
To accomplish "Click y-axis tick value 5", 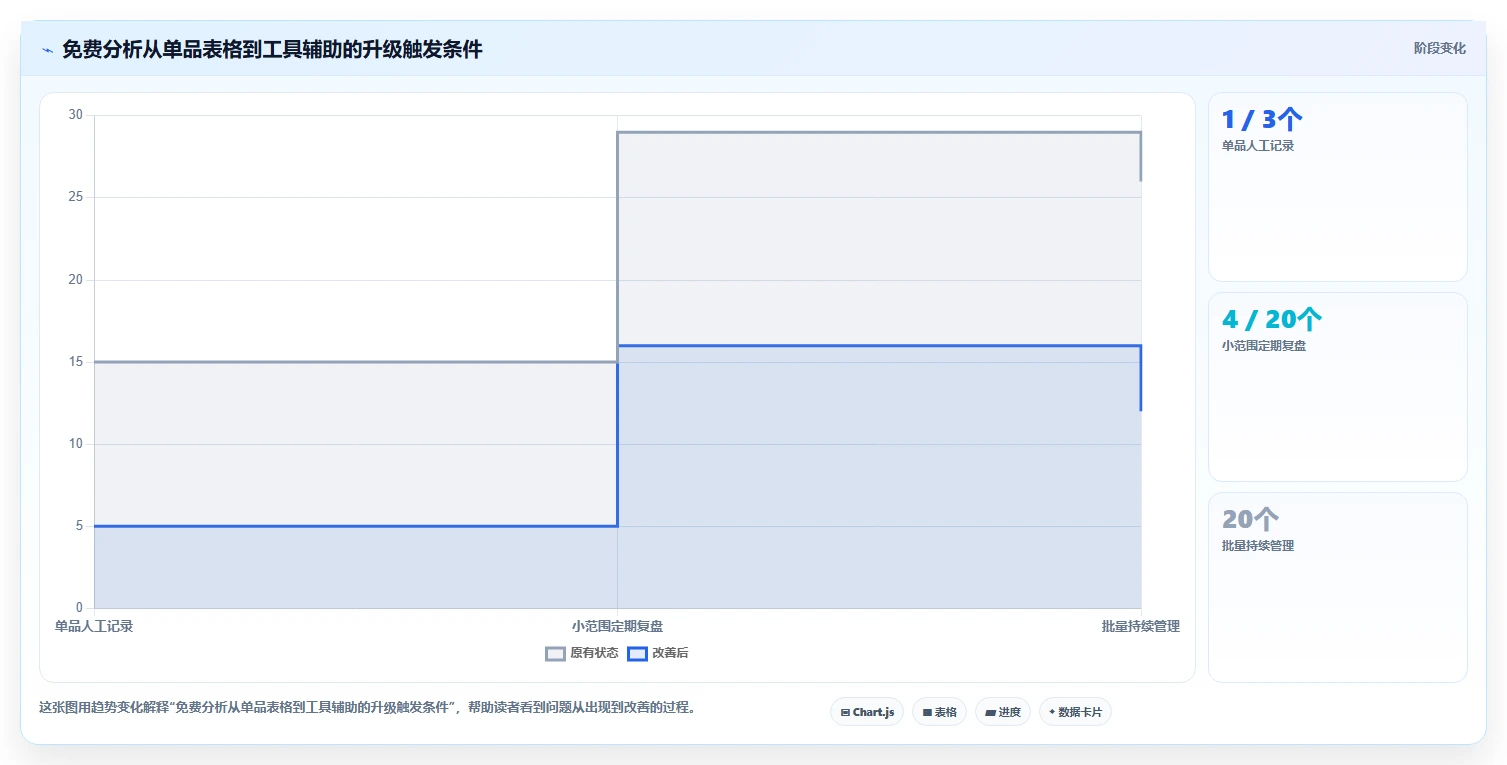I will [79, 526].
